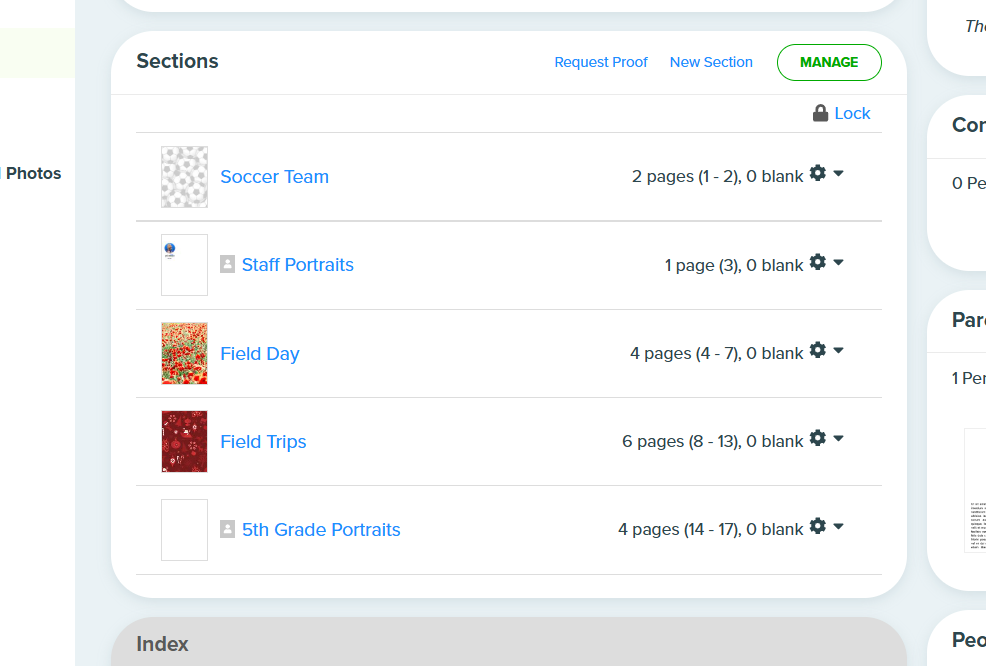The image size is (986, 666).
Task: Open settings gear for Staff Portraits section
Action: coord(817,262)
